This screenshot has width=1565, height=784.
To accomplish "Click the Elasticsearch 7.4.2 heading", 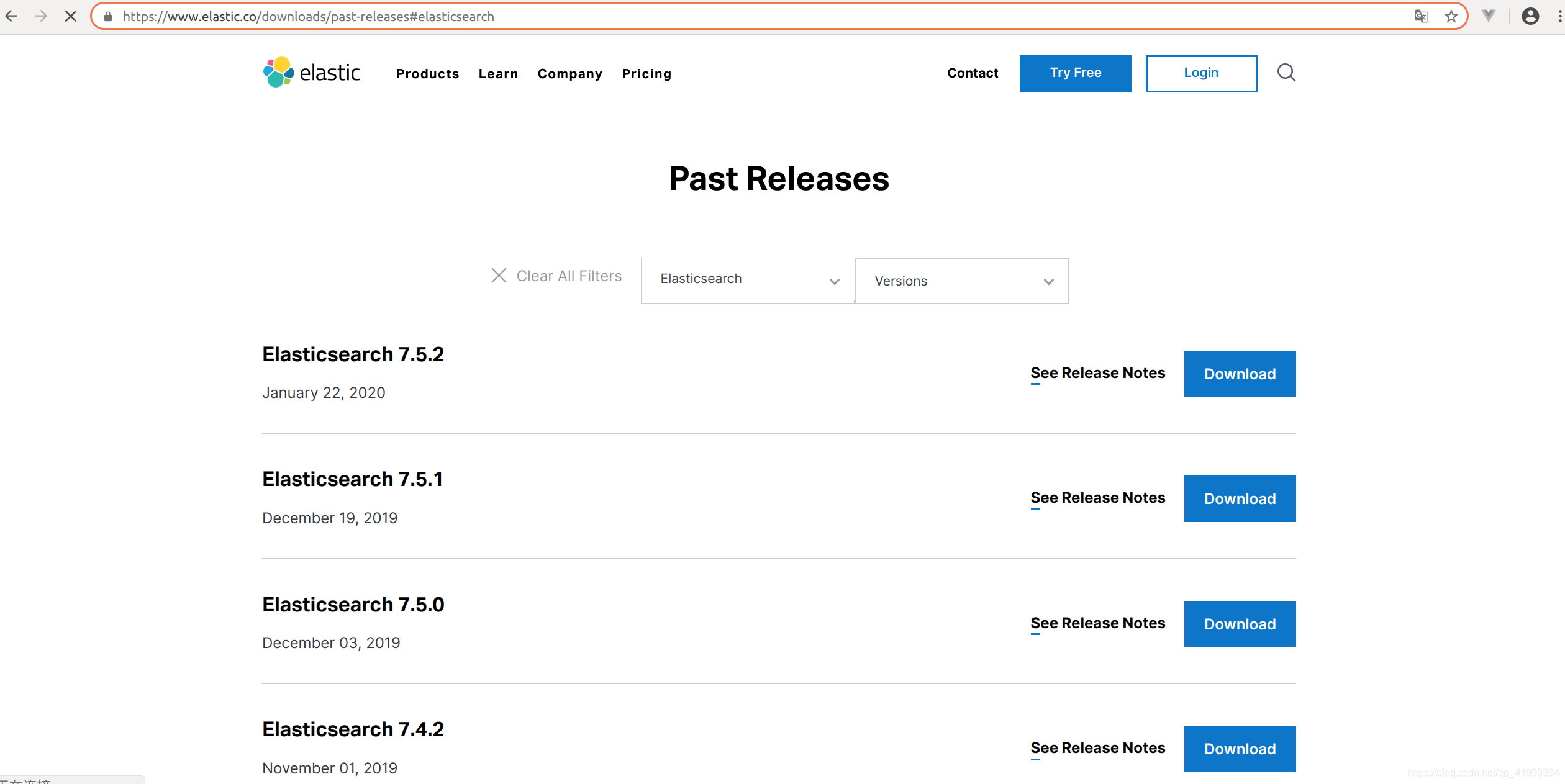I will tap(353, 729).
